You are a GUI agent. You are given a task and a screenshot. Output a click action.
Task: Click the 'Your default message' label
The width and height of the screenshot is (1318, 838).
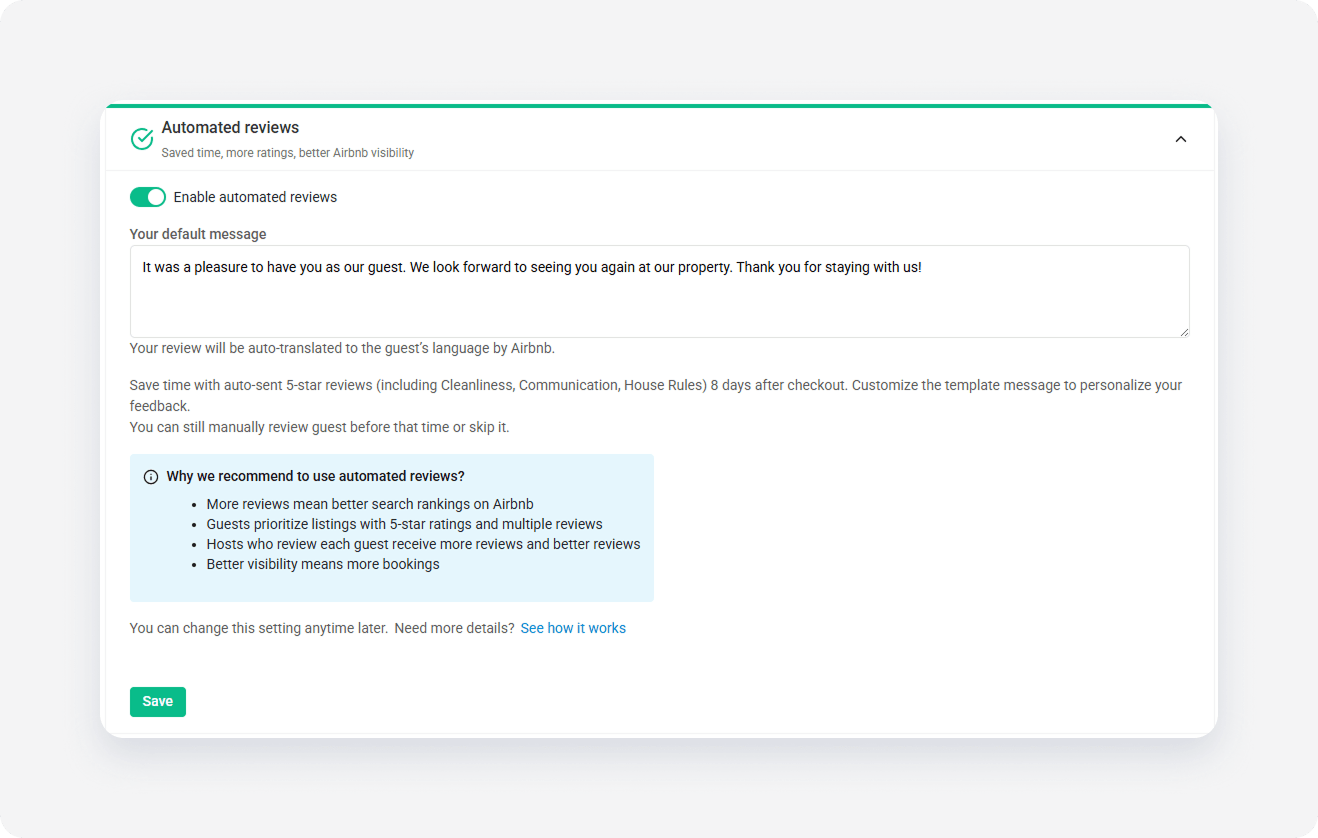pos(198,234)
